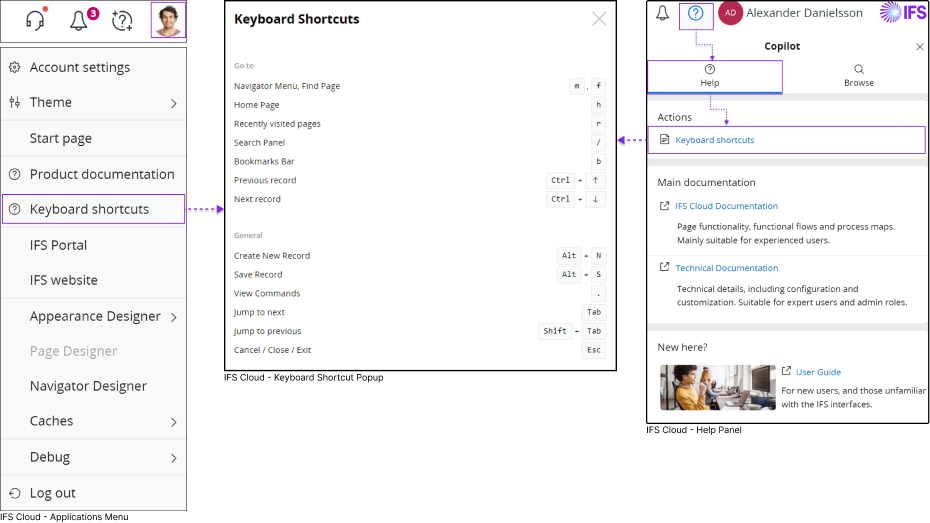Click the User Guide thumbnail image
Screen dimensions: 930x523
[x=718, y=387]
